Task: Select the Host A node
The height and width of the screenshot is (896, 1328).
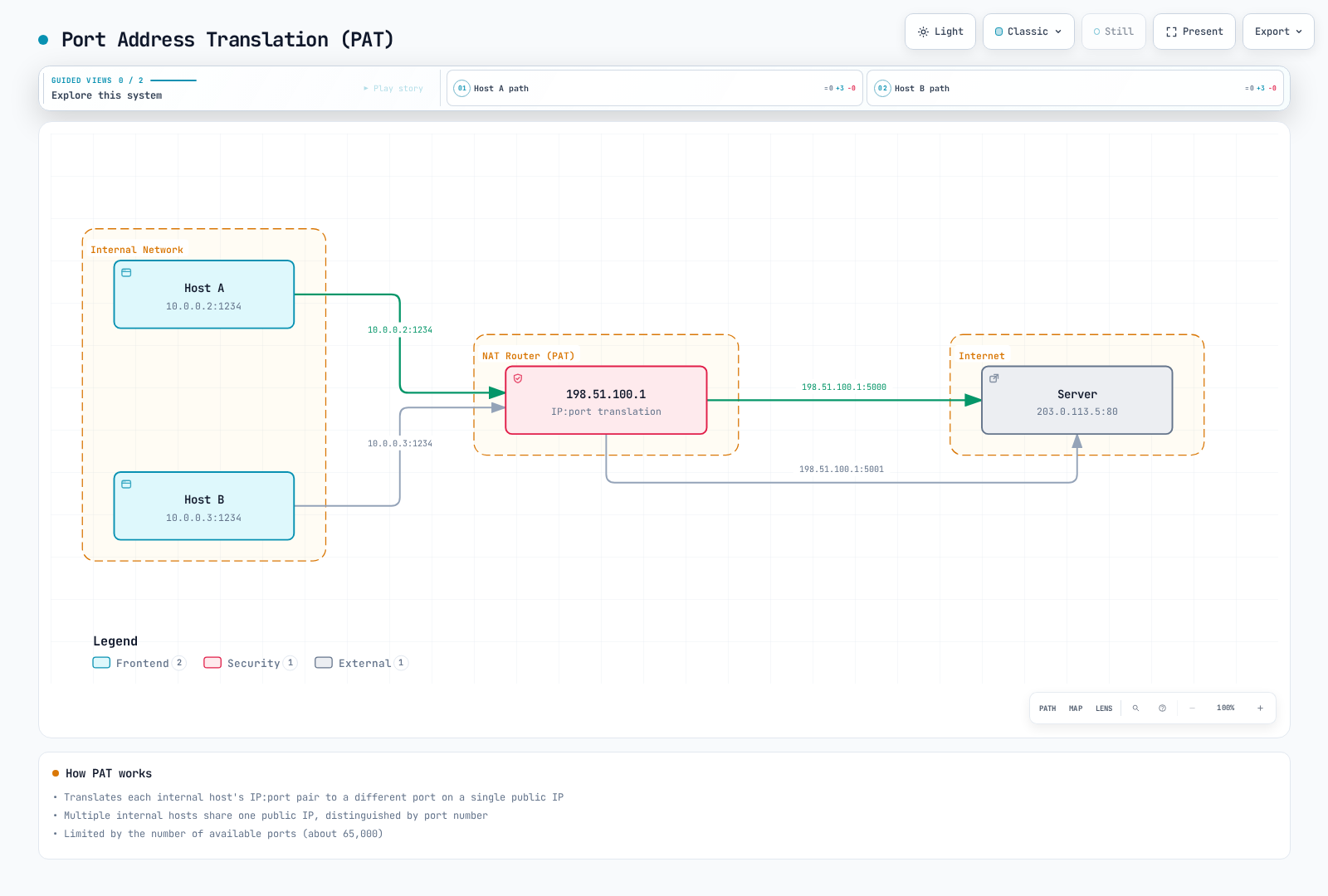Action: (204, 295)
